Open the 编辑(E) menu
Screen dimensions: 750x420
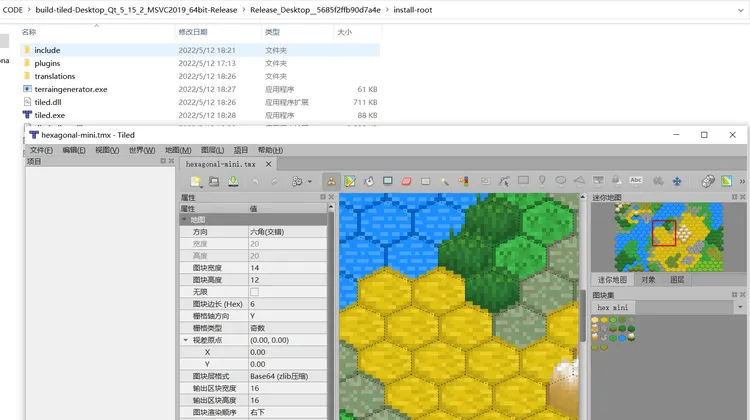(74, 150)
